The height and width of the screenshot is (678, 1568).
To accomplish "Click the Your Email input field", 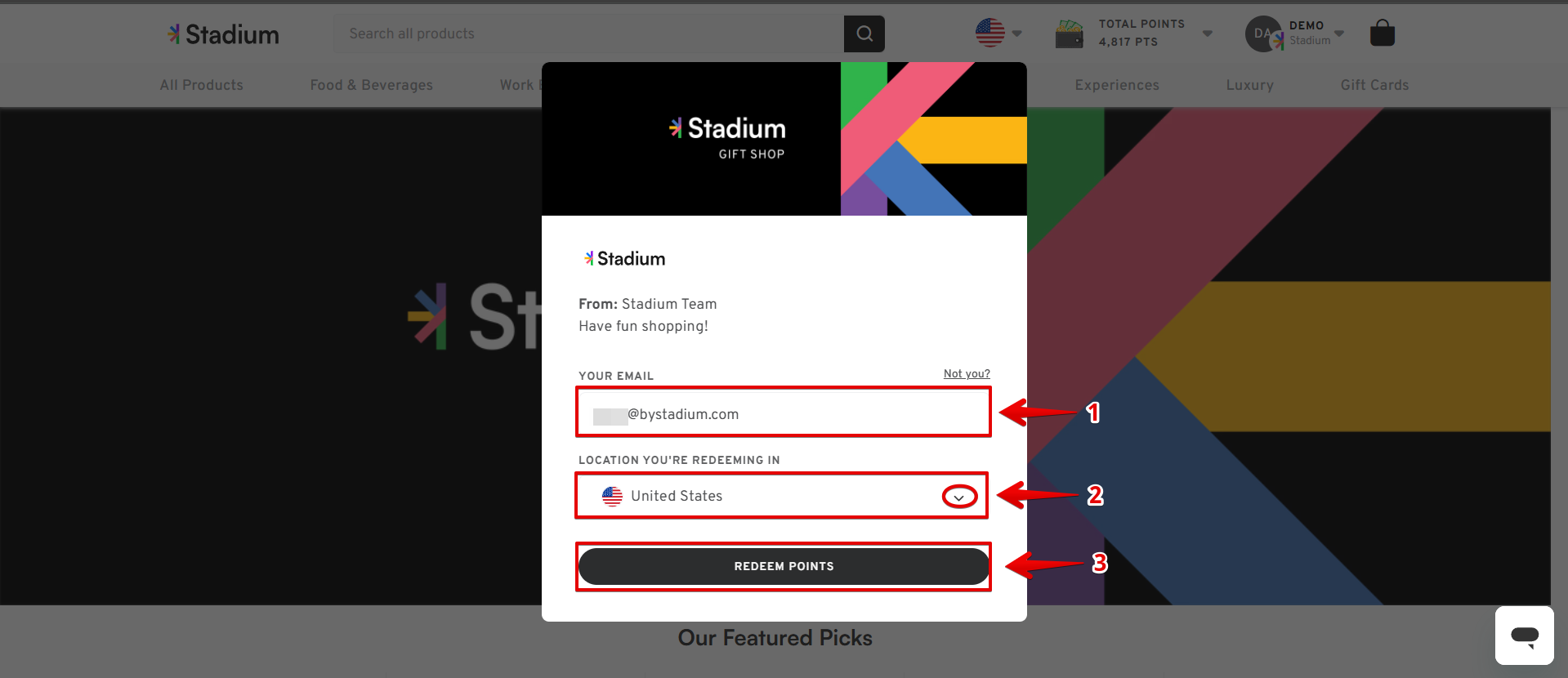I will coord(783,413).
